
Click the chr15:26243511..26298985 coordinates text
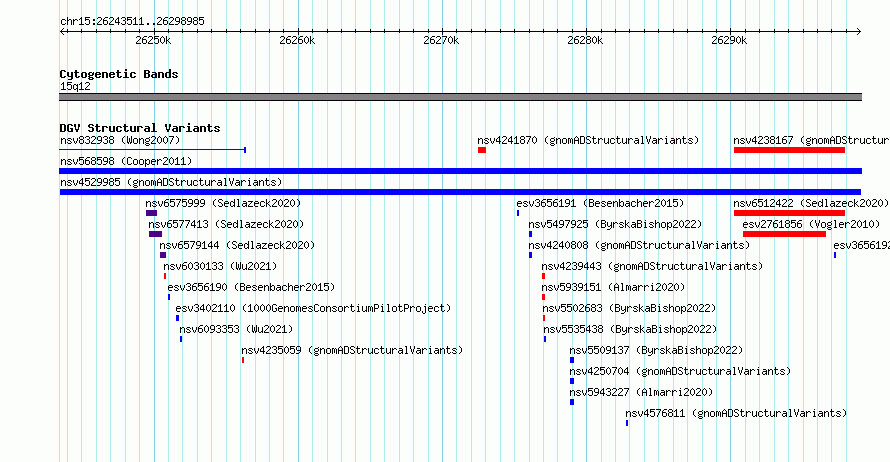click(132, 21)
